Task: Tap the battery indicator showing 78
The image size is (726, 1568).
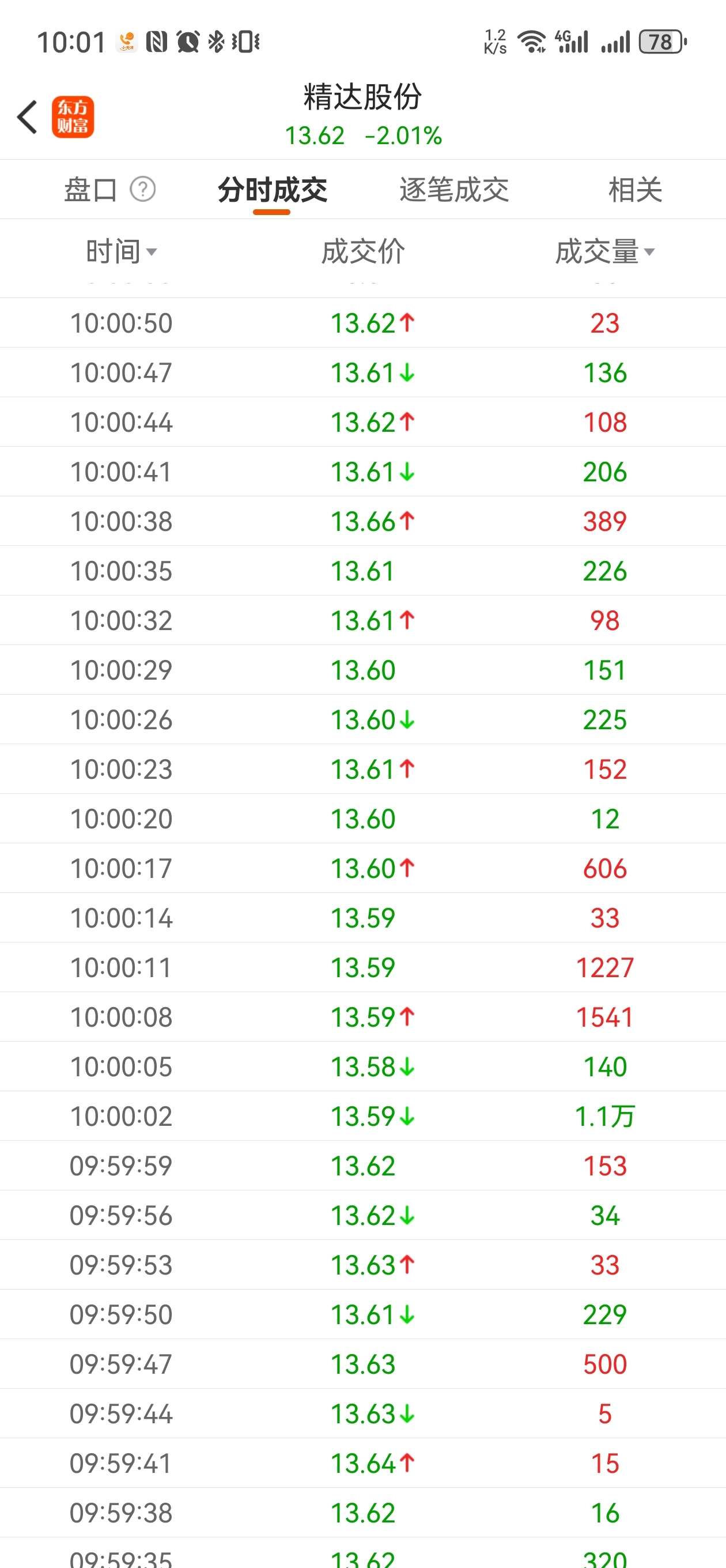Action: (x=663, y=42)
